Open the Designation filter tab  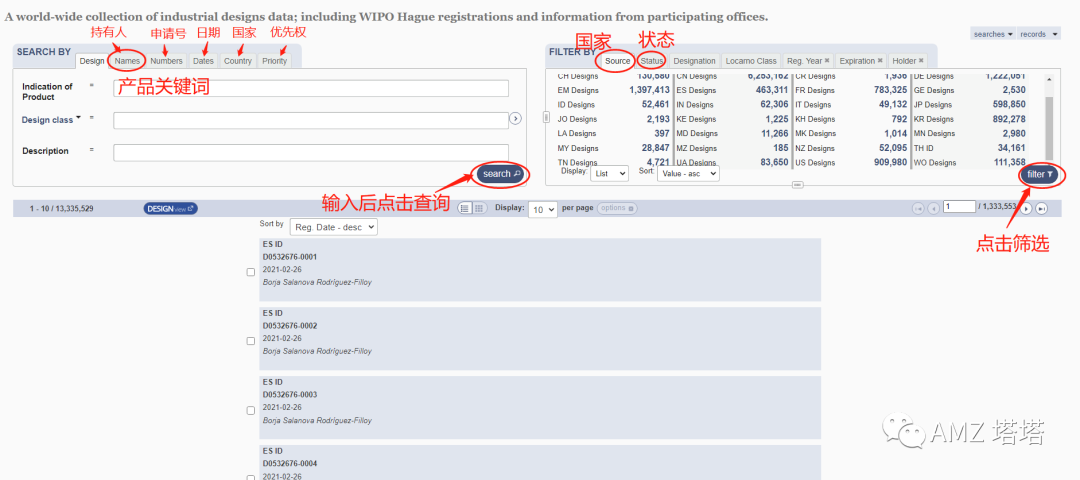694,61
